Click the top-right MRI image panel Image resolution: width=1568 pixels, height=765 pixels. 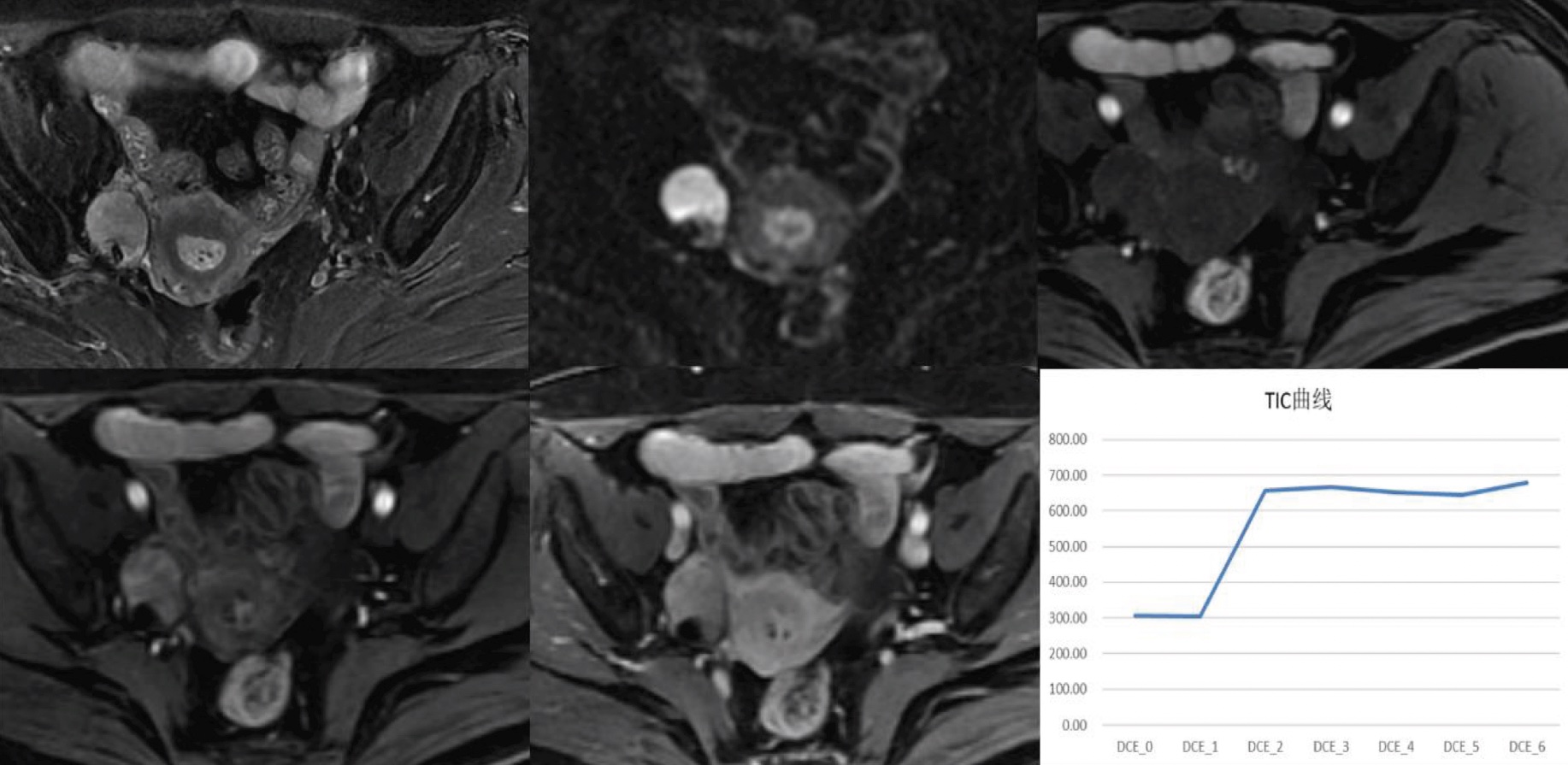tap(1302, 184)
